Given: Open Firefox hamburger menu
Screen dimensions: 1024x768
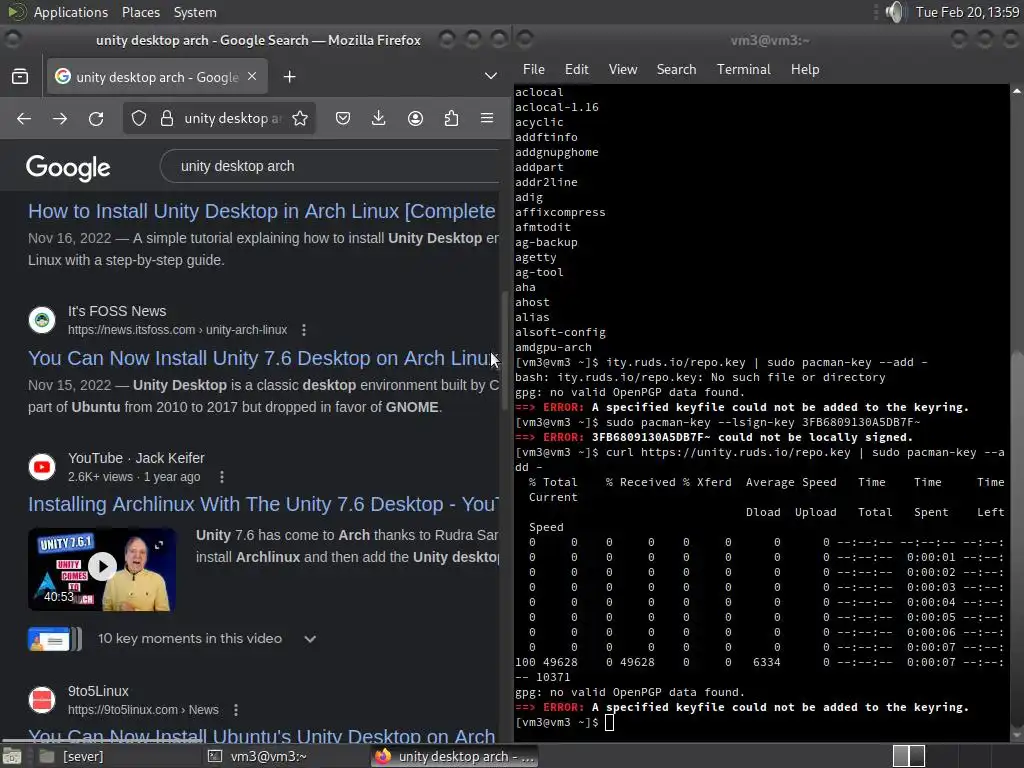Looking at the screenshot, I should click(487, 118).
